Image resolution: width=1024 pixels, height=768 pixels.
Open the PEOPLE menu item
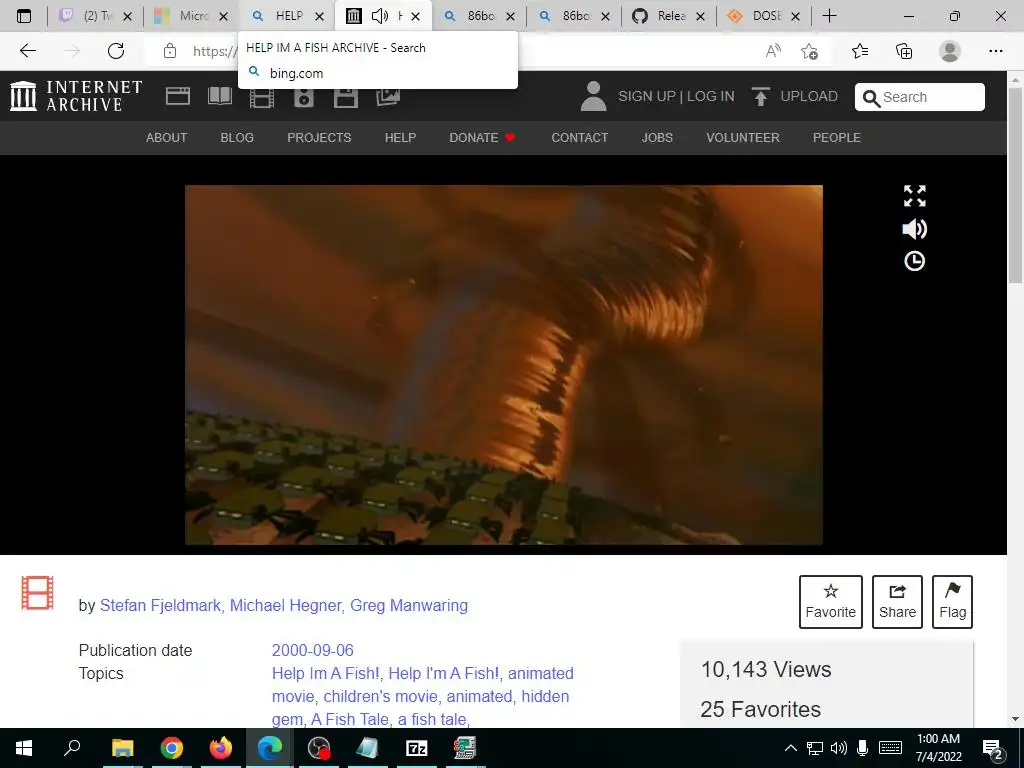click(837, 138)
